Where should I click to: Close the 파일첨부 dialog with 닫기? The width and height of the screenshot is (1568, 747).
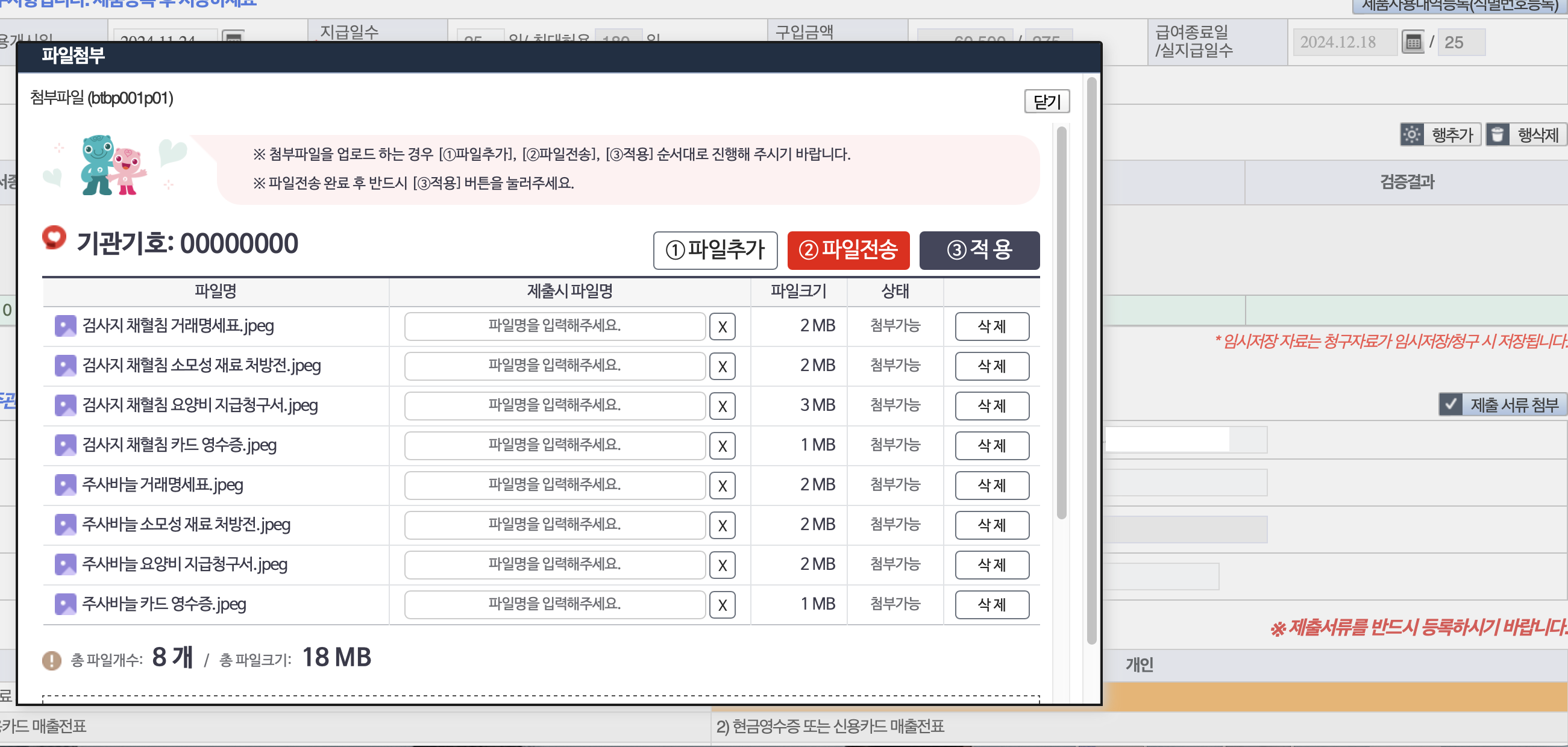[1046, 101]
